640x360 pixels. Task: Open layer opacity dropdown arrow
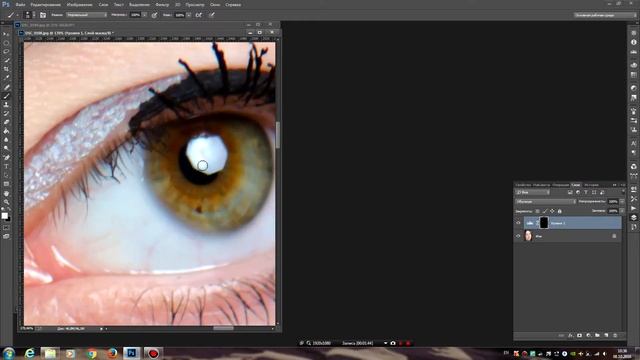622,201
